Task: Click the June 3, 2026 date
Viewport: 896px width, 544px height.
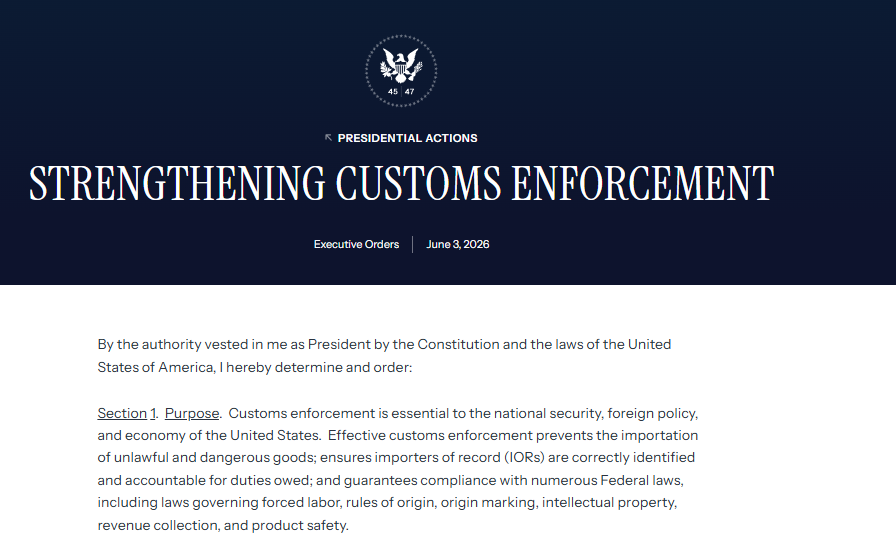Action: [458, 244]
